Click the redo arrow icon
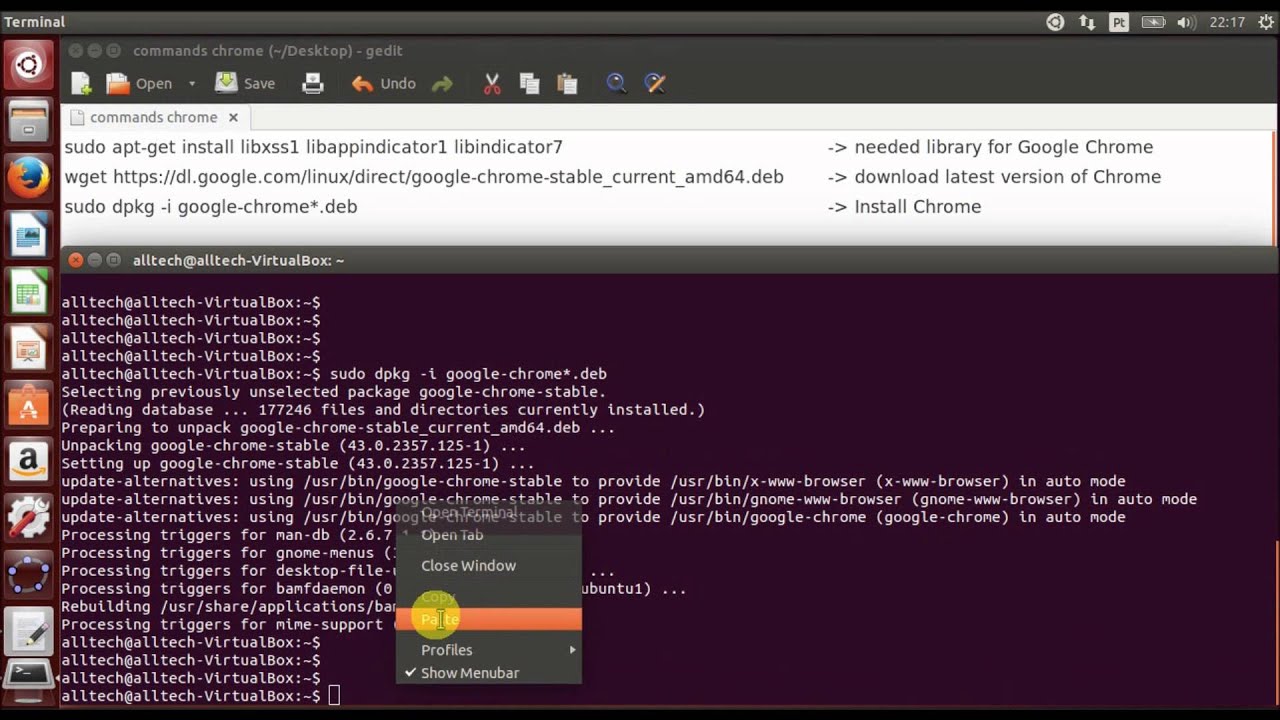The image size is (1280, 720). pos(442,84)
